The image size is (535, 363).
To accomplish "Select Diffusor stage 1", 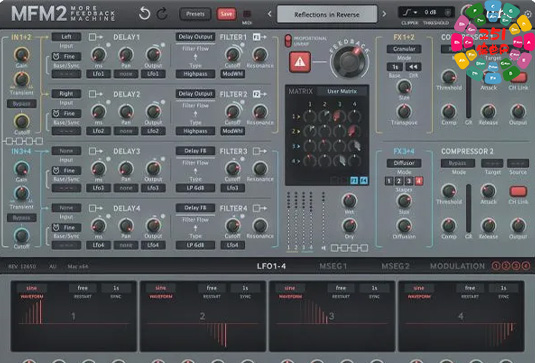I will pos(389,181).
